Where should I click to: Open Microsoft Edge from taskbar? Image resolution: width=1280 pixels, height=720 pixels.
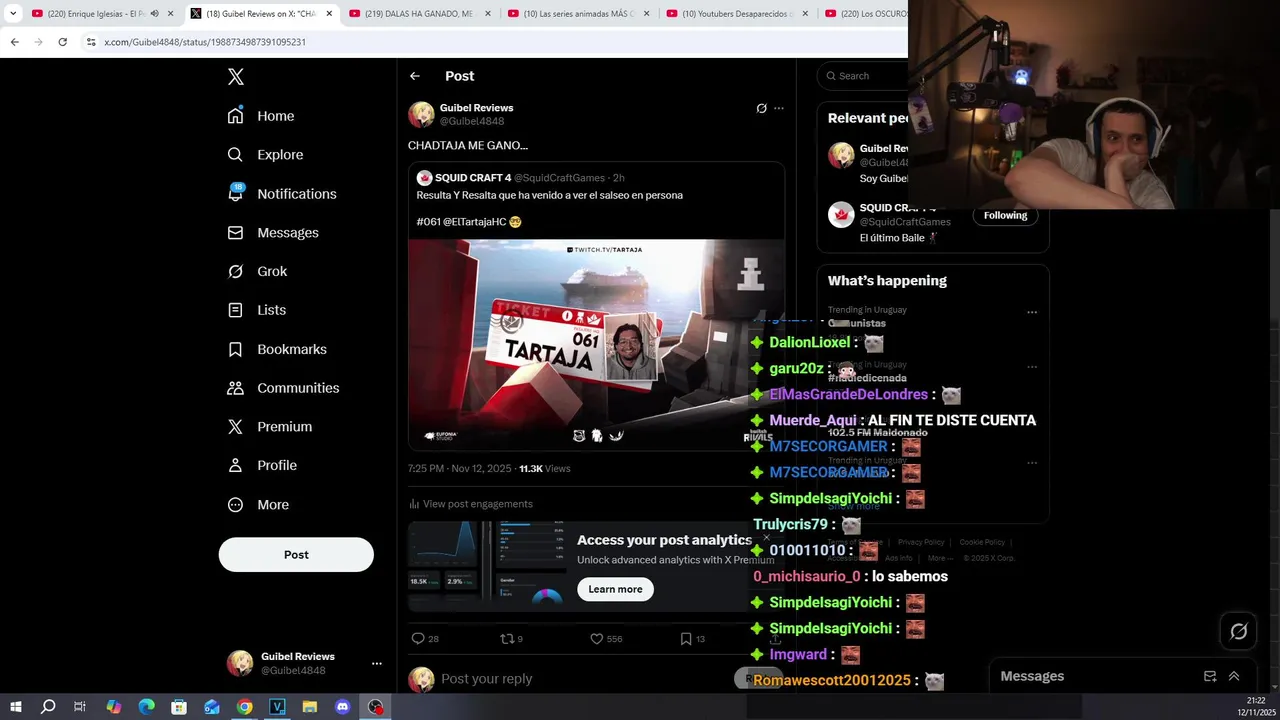point(146,707)
